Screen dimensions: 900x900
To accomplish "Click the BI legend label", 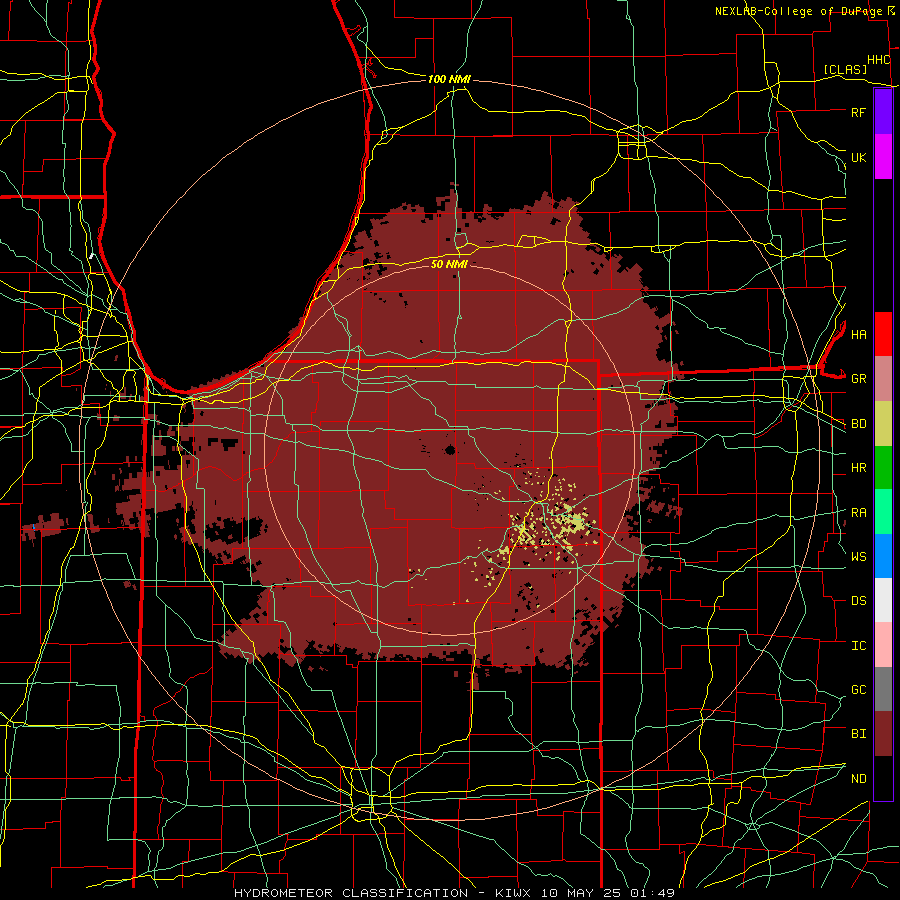I will pos(858,734).
